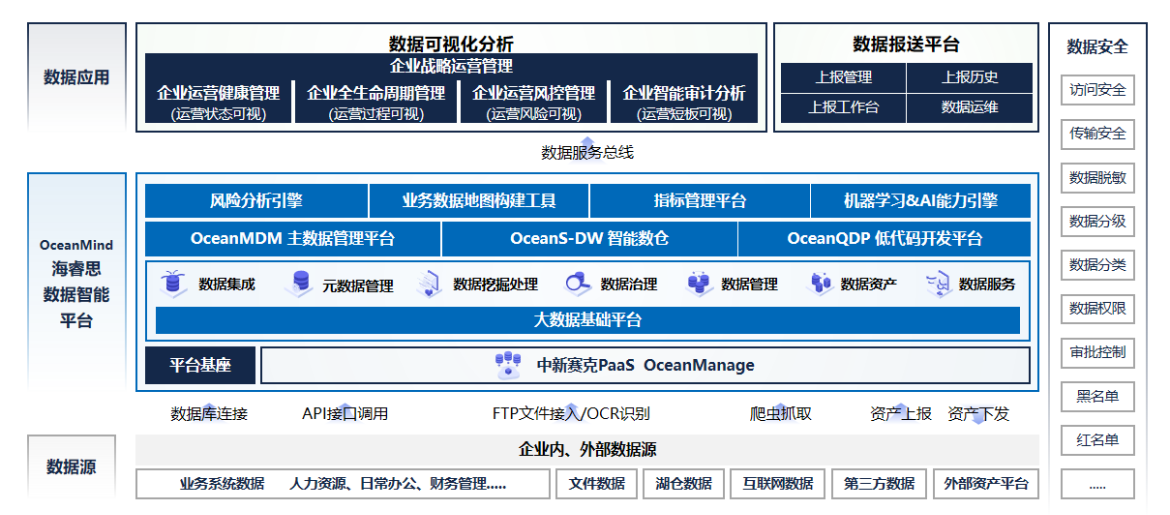Click the 数据源 layer label
Screen dimensions: 1170x515
[72, 467]
